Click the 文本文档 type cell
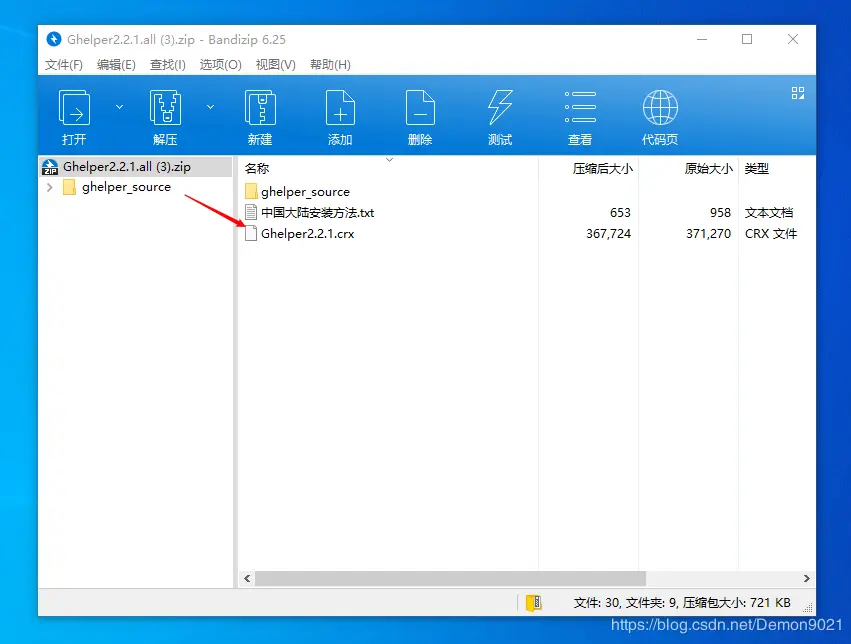The image size is (851, 644). (769, 213)
